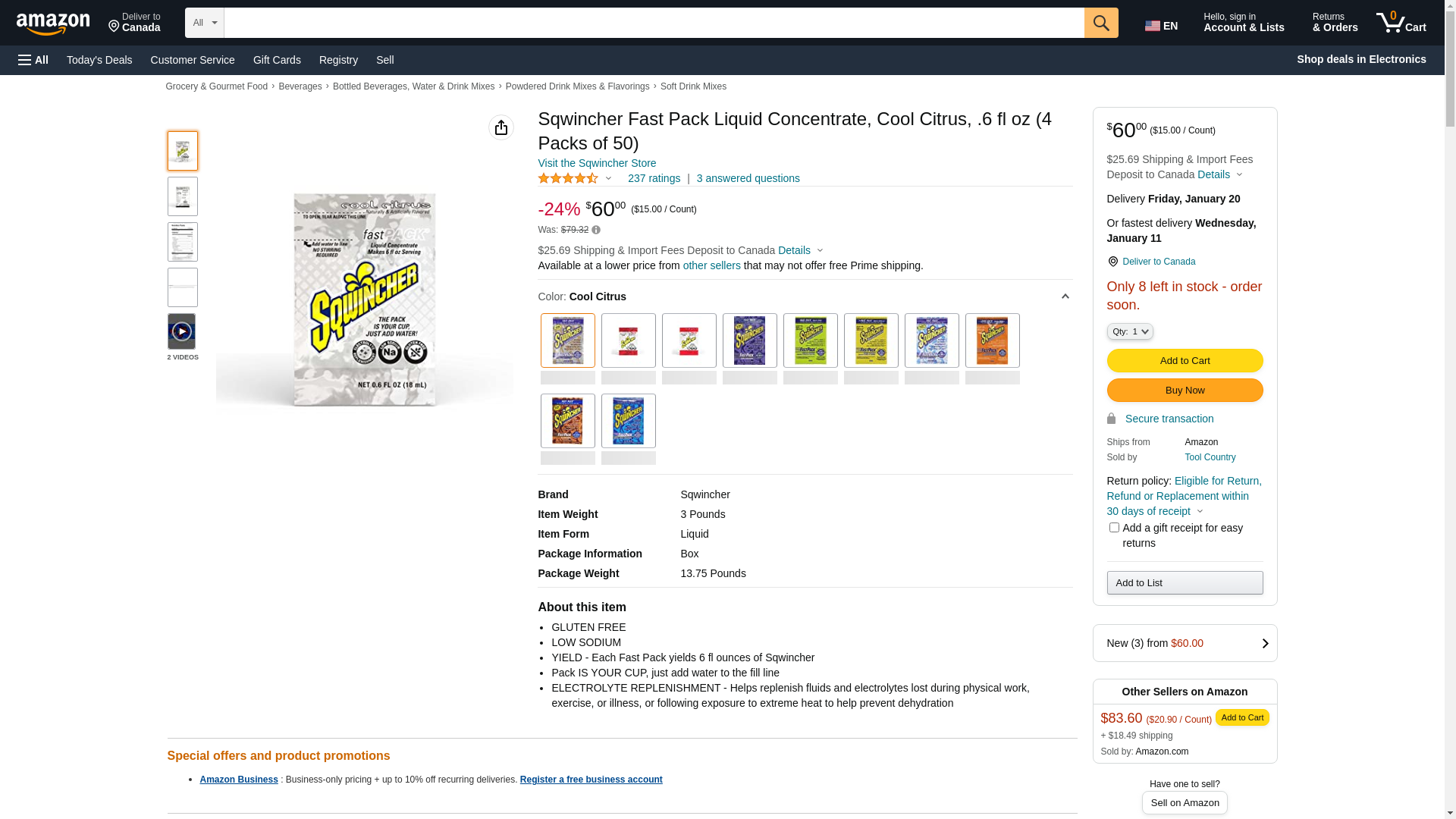The image size is (1456, 819).
Task: Click the yellow Add to Cart button
Action: [x=1185, y=361]
